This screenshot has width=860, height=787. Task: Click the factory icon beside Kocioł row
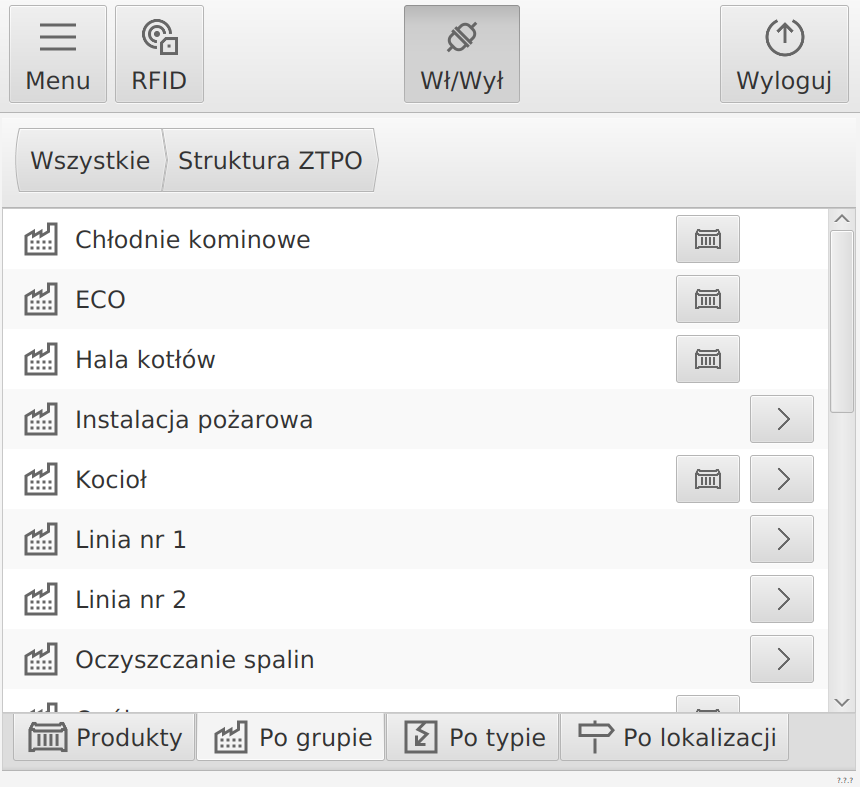click(707, 479)
